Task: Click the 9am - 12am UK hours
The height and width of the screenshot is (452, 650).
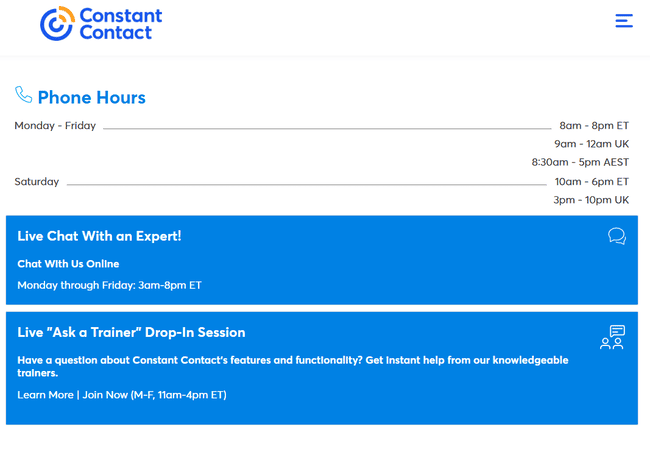Action: tap(591, 144)
